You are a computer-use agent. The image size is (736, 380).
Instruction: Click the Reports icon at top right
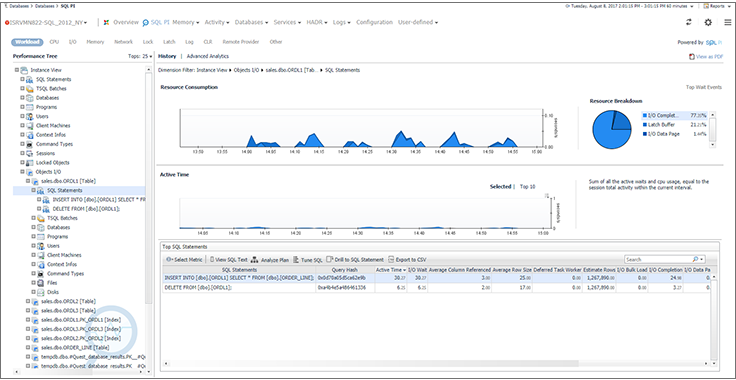click(706, 6)
